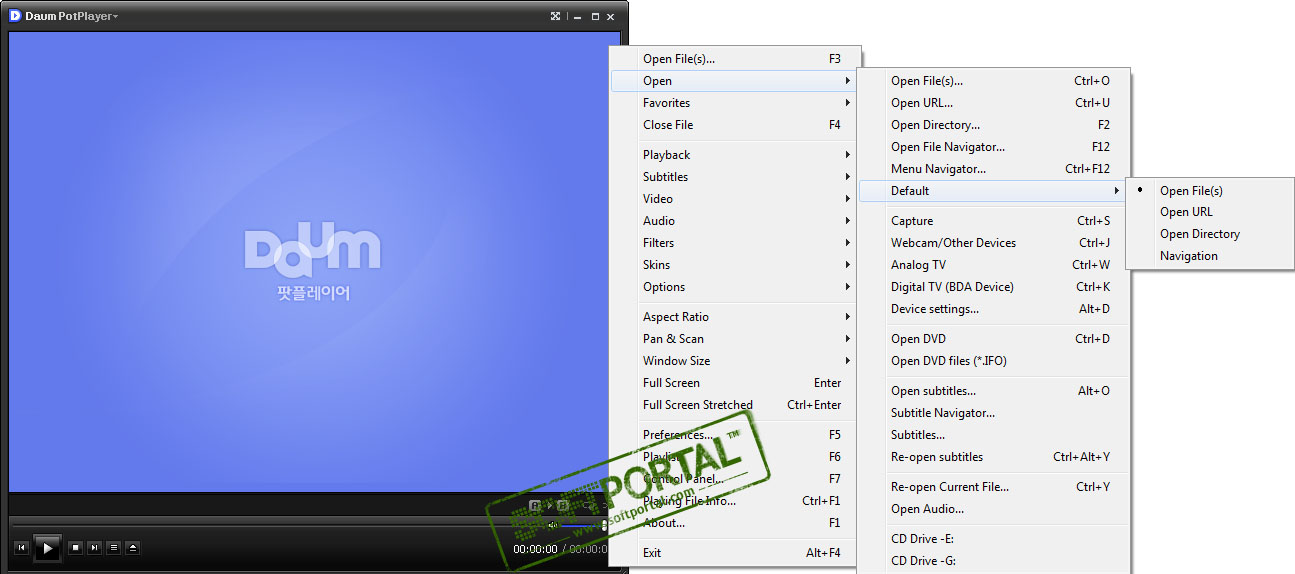Choose Full Screen Stretched
The image size is (1295, 574).
tap(735, 405)
